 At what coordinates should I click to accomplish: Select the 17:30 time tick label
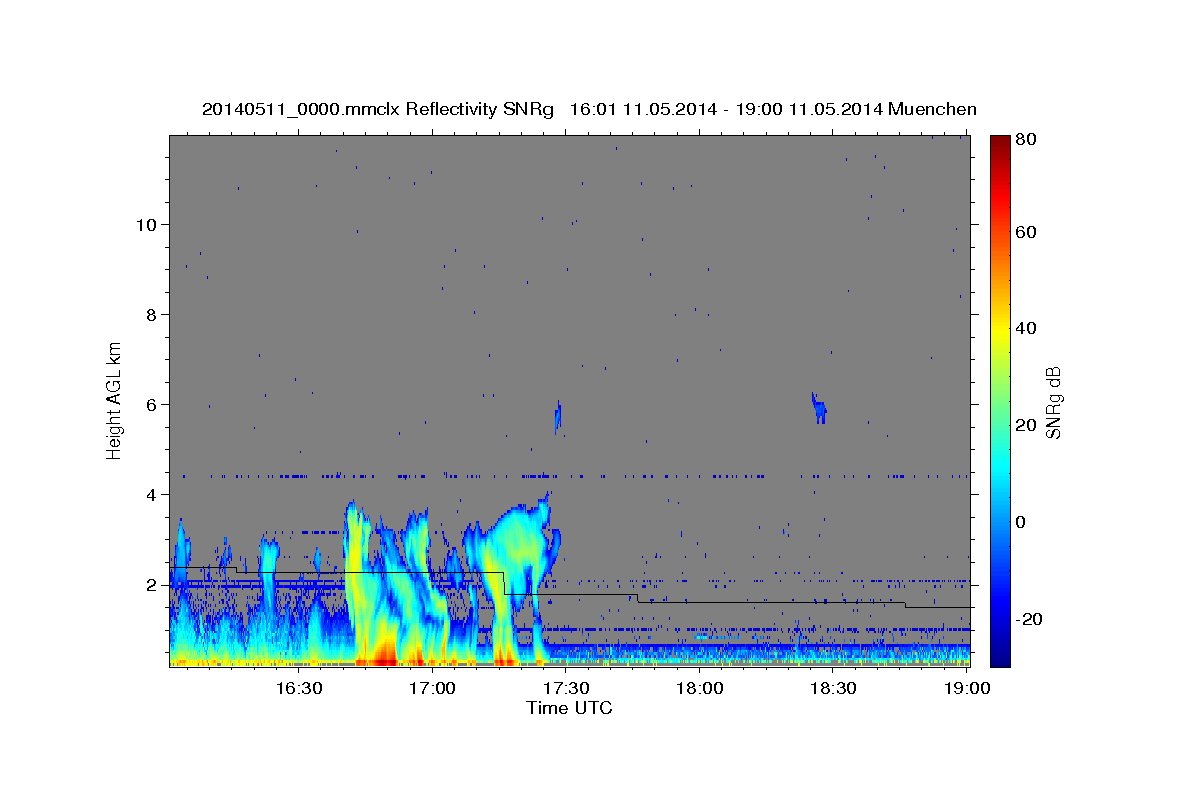(x=566, y=688)
